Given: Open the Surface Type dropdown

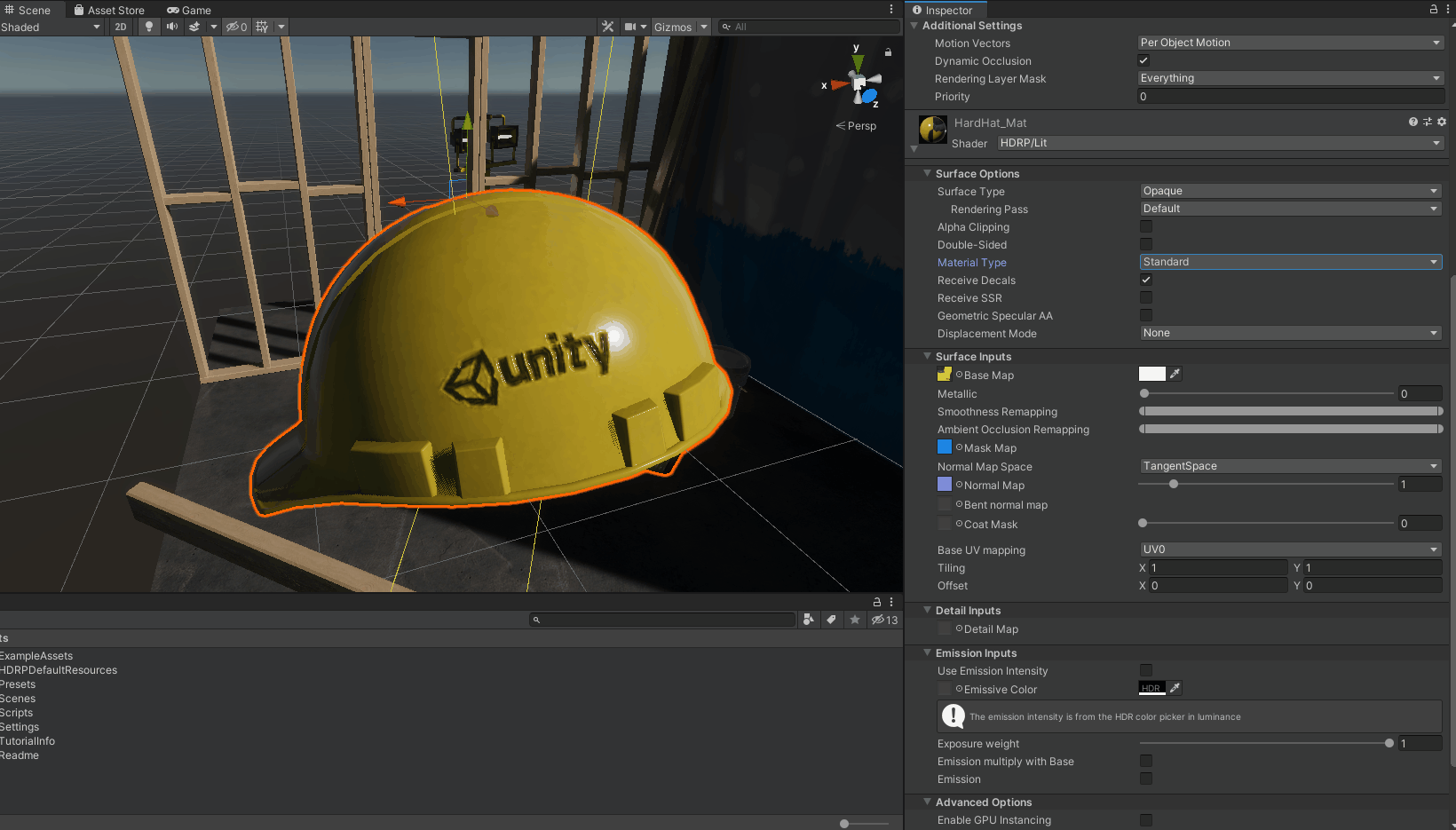Looking at the screenshot, I should click(1291, 191).
